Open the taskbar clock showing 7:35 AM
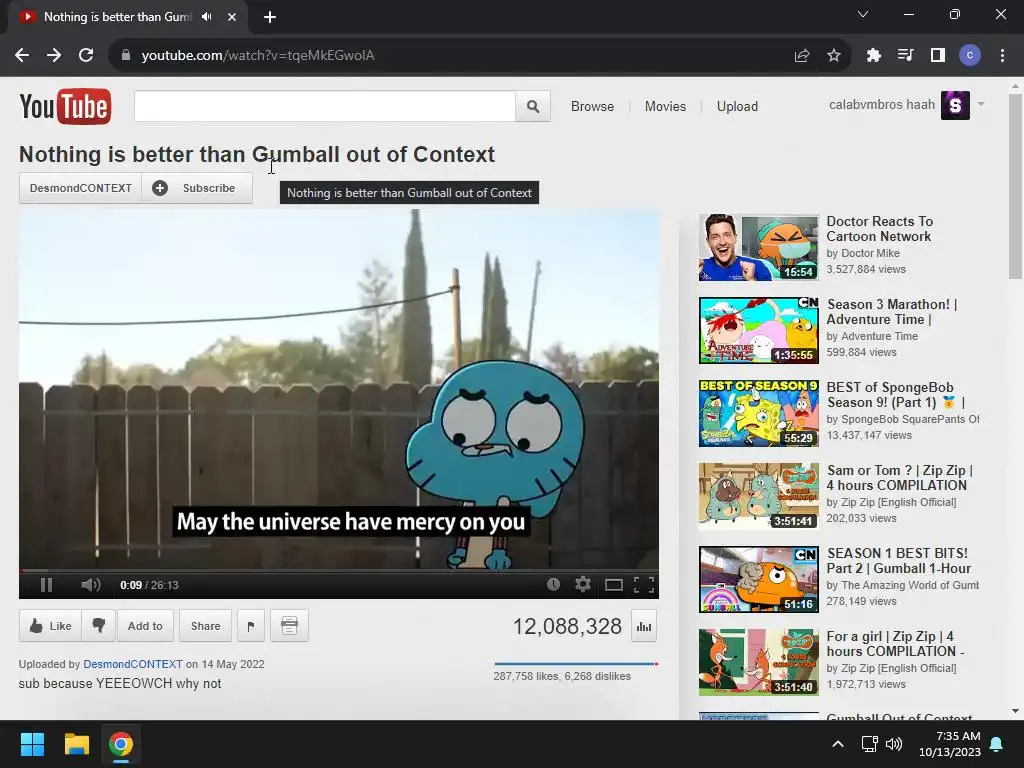The width and height of the screenshot is (1024, 768). (x=950, y=744)
